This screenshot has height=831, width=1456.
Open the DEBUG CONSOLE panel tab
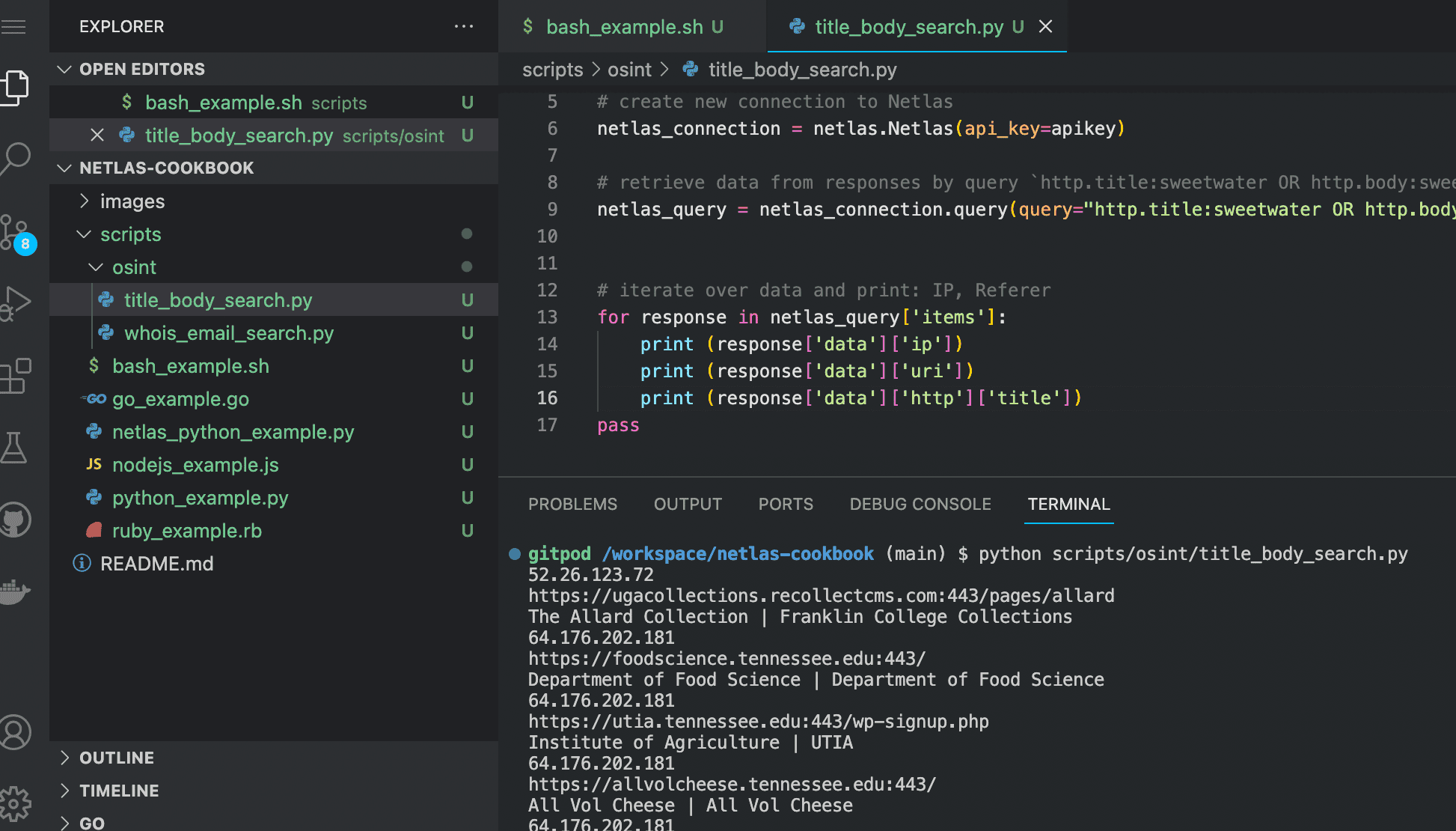click(920, 504)
